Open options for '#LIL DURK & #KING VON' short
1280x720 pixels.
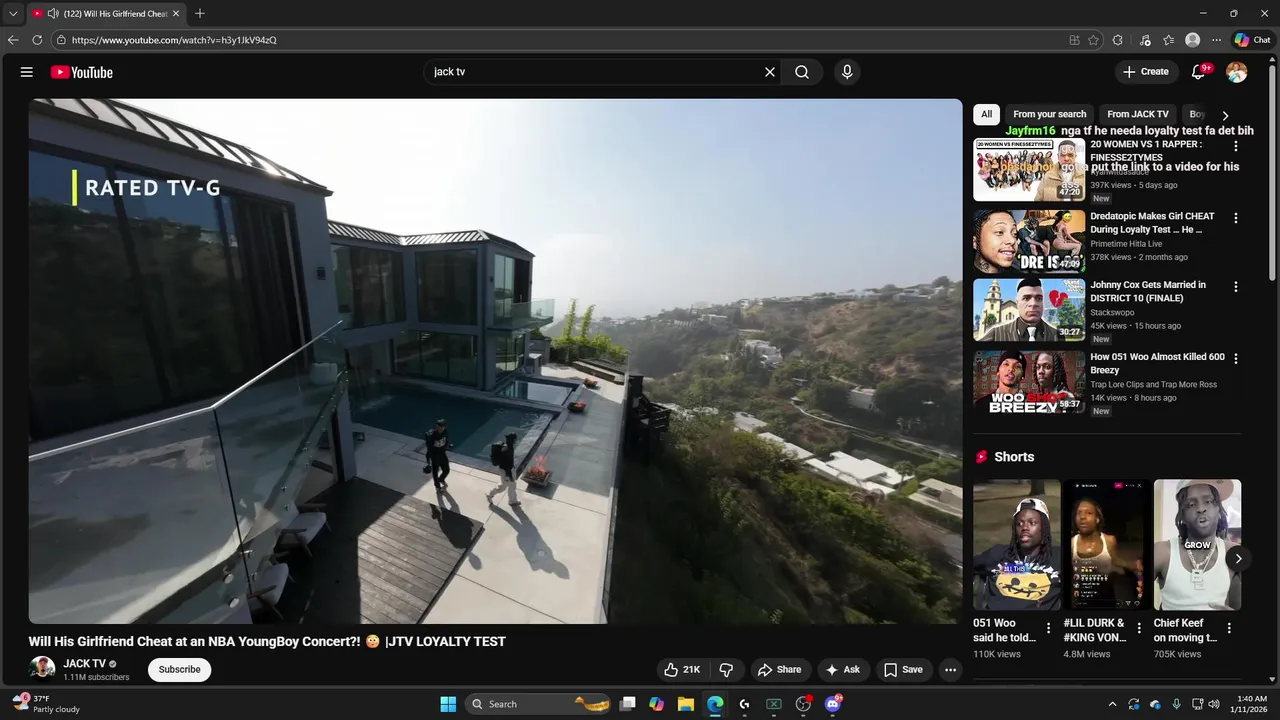point(1139,628)
